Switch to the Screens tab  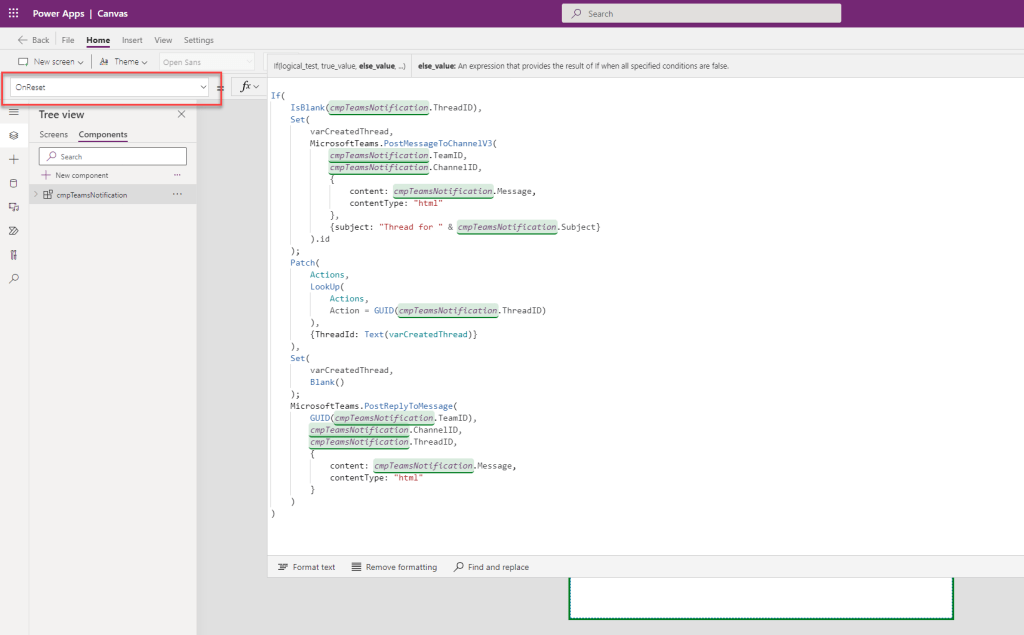point(54,134)
